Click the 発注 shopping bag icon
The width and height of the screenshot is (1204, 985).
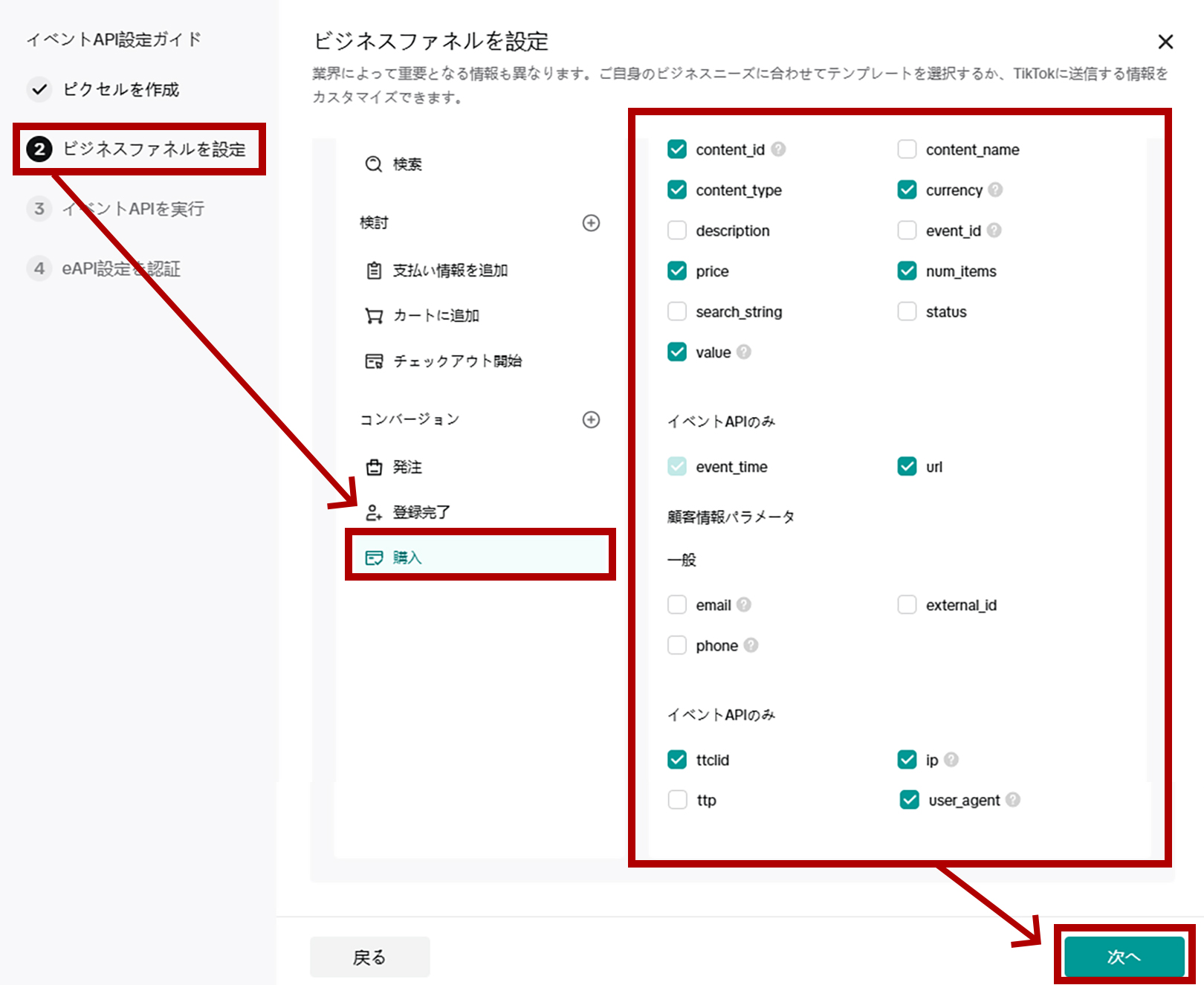[x=375, y=467]
